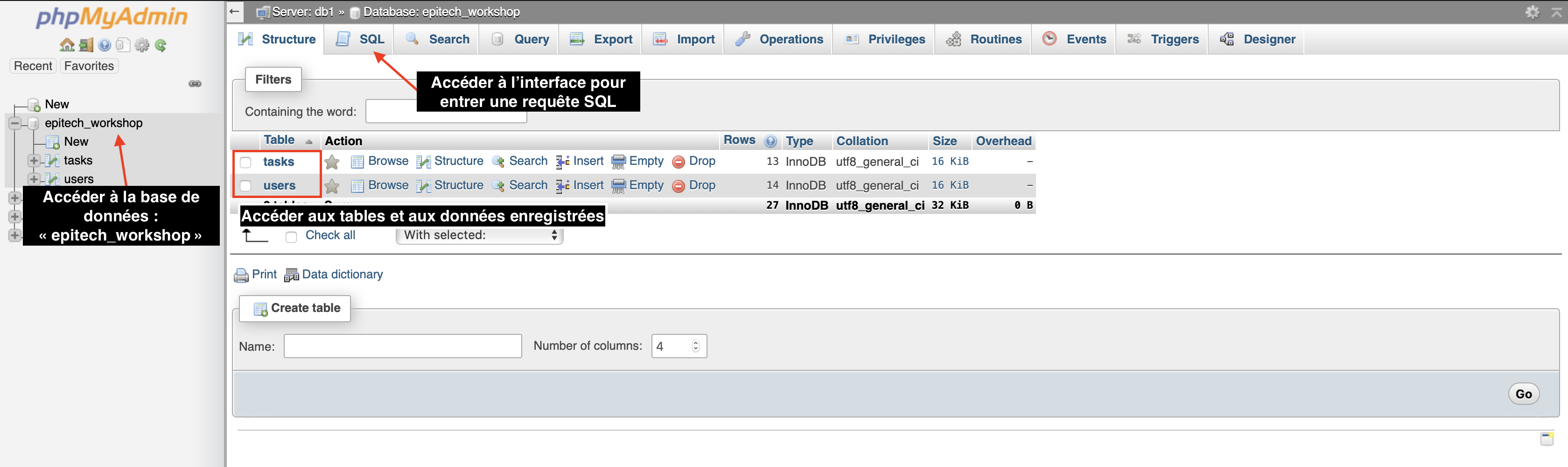1568x467 pixels.
Task: Open page settings gear at top right
Action: [x=1532, y=12]
